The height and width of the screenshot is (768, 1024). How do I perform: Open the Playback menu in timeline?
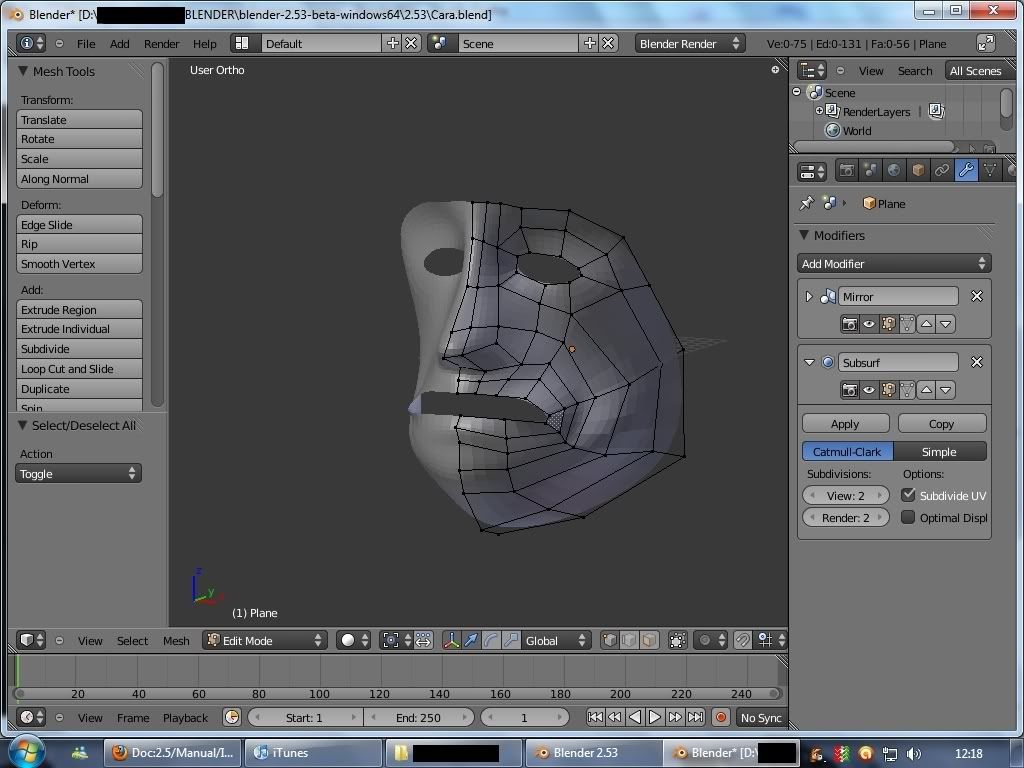[185, 718]
